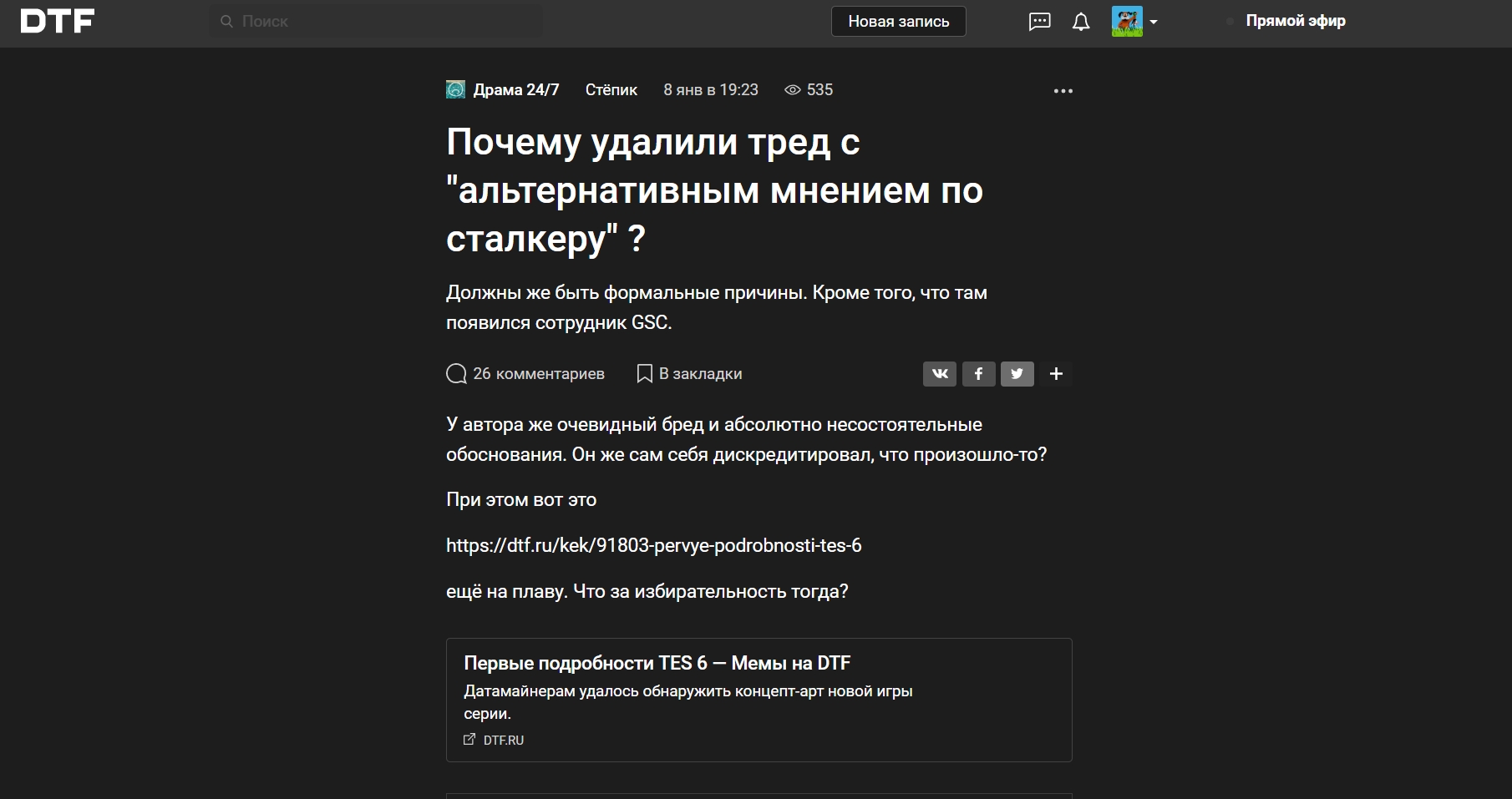Open the notifications bell
This screenshot has height=799, width=1512.
[1081, 22]
